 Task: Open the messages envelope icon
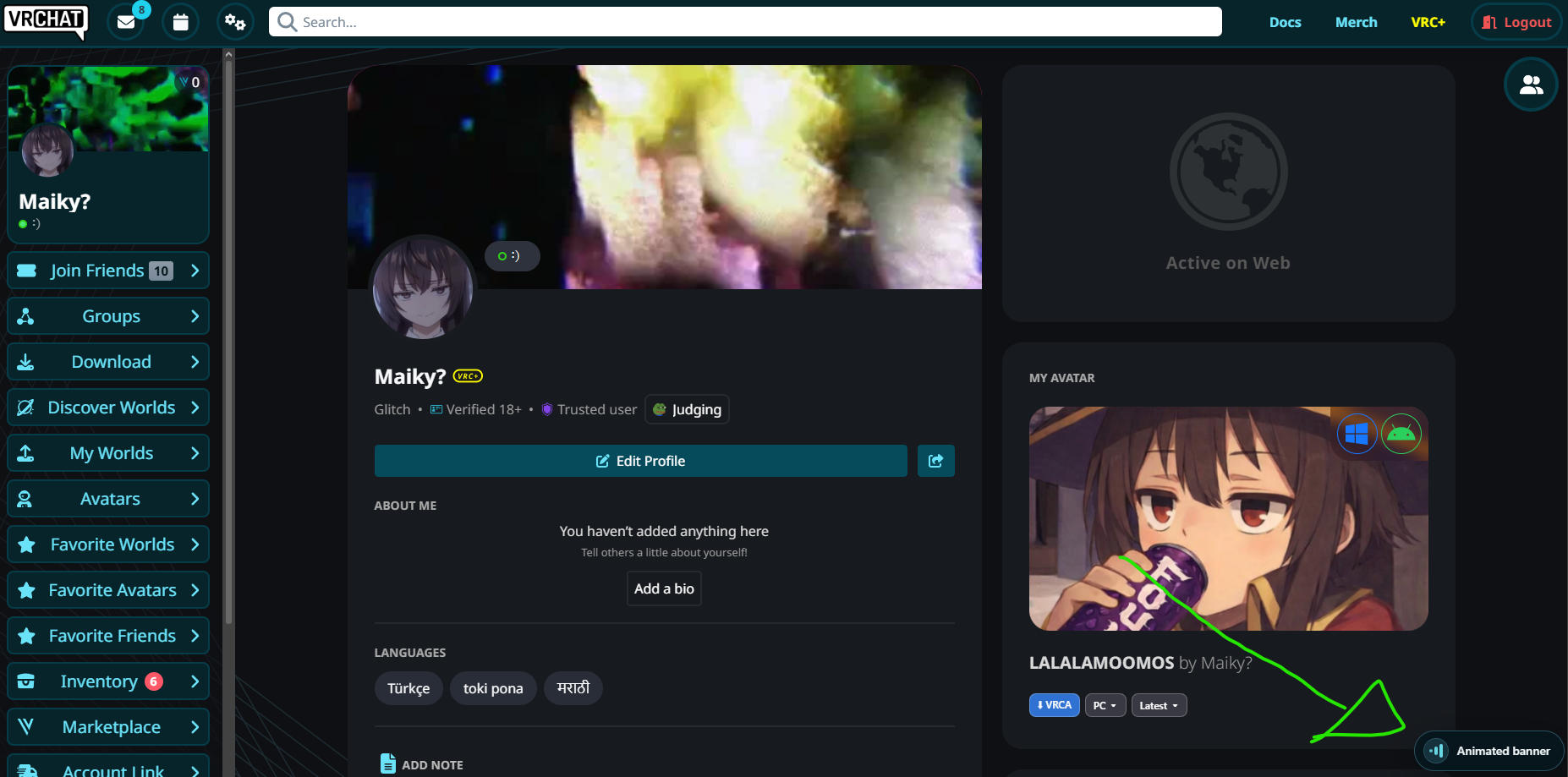tap(126, 22)
